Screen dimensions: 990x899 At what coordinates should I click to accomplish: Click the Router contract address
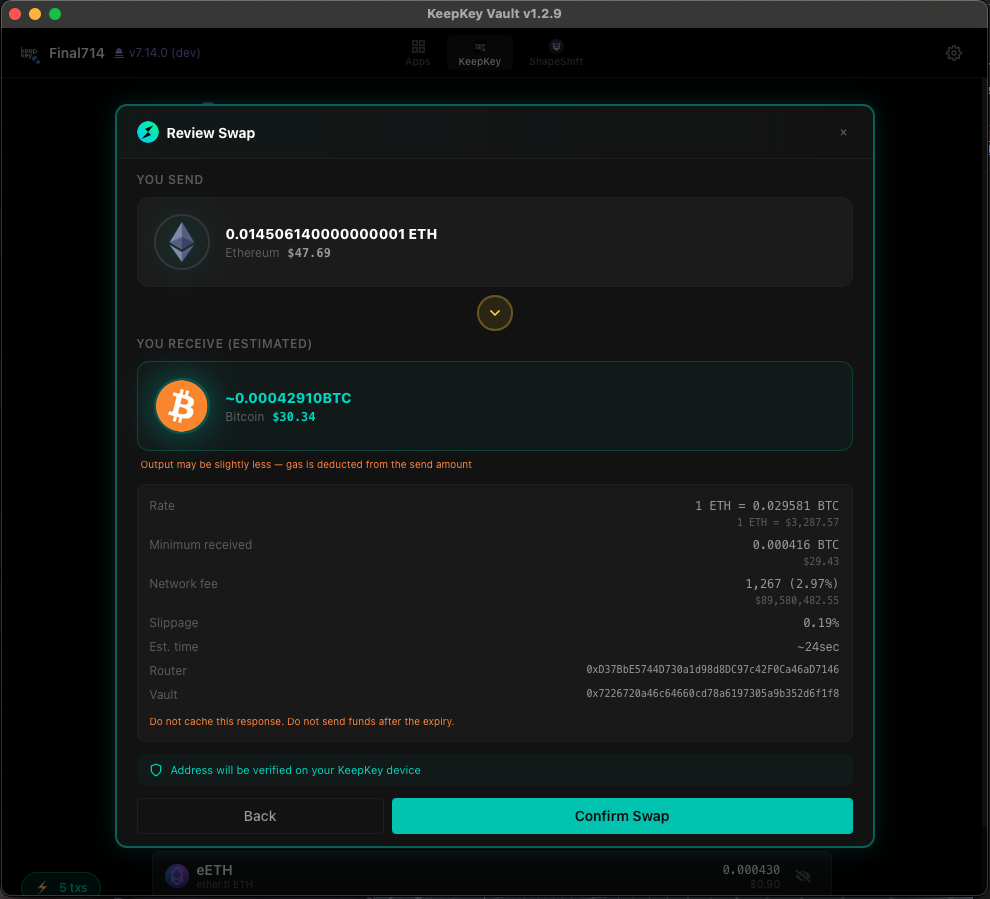click(x=712, y=669)
